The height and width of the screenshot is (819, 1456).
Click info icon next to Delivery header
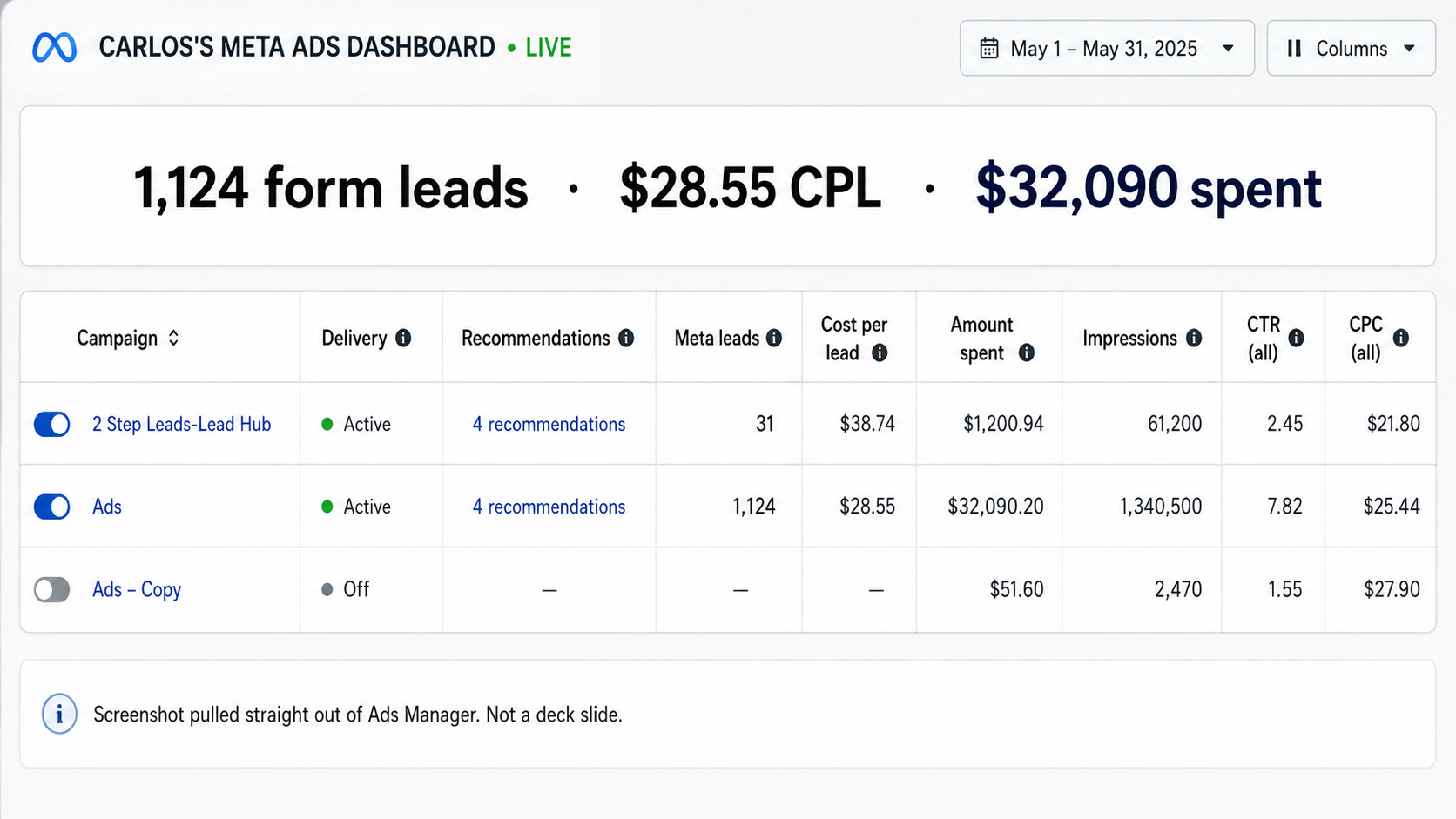403,338
